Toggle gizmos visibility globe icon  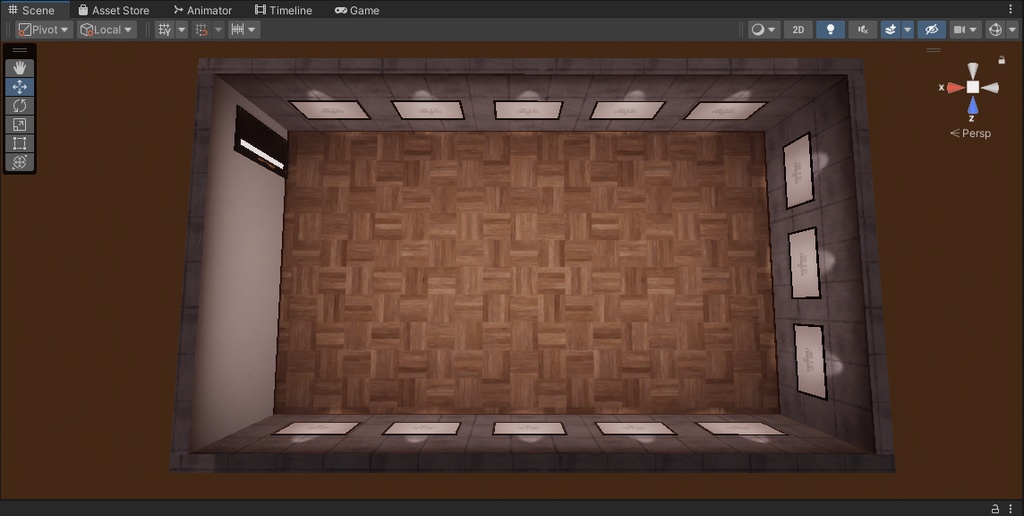click(995, 29)
